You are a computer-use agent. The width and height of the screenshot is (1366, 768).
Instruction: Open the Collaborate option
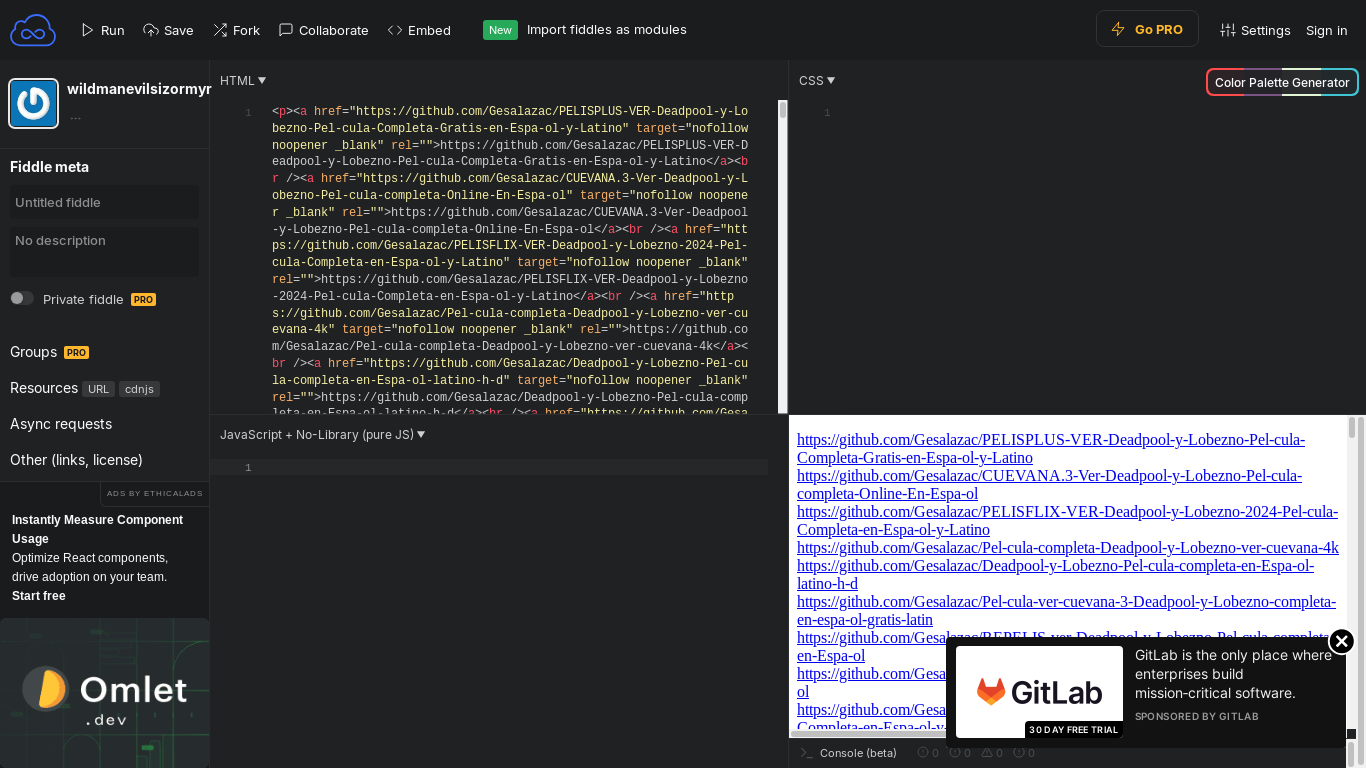323,30
